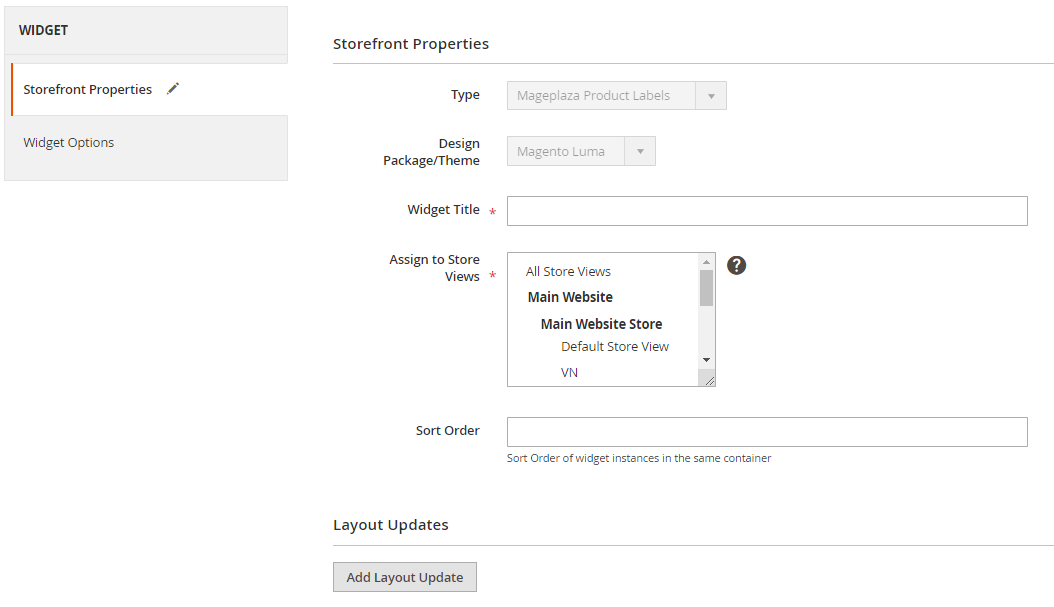Screen dimensions: 1054x607
Task: Switch to the Storefront Properties tab
Action: point(88,90)
